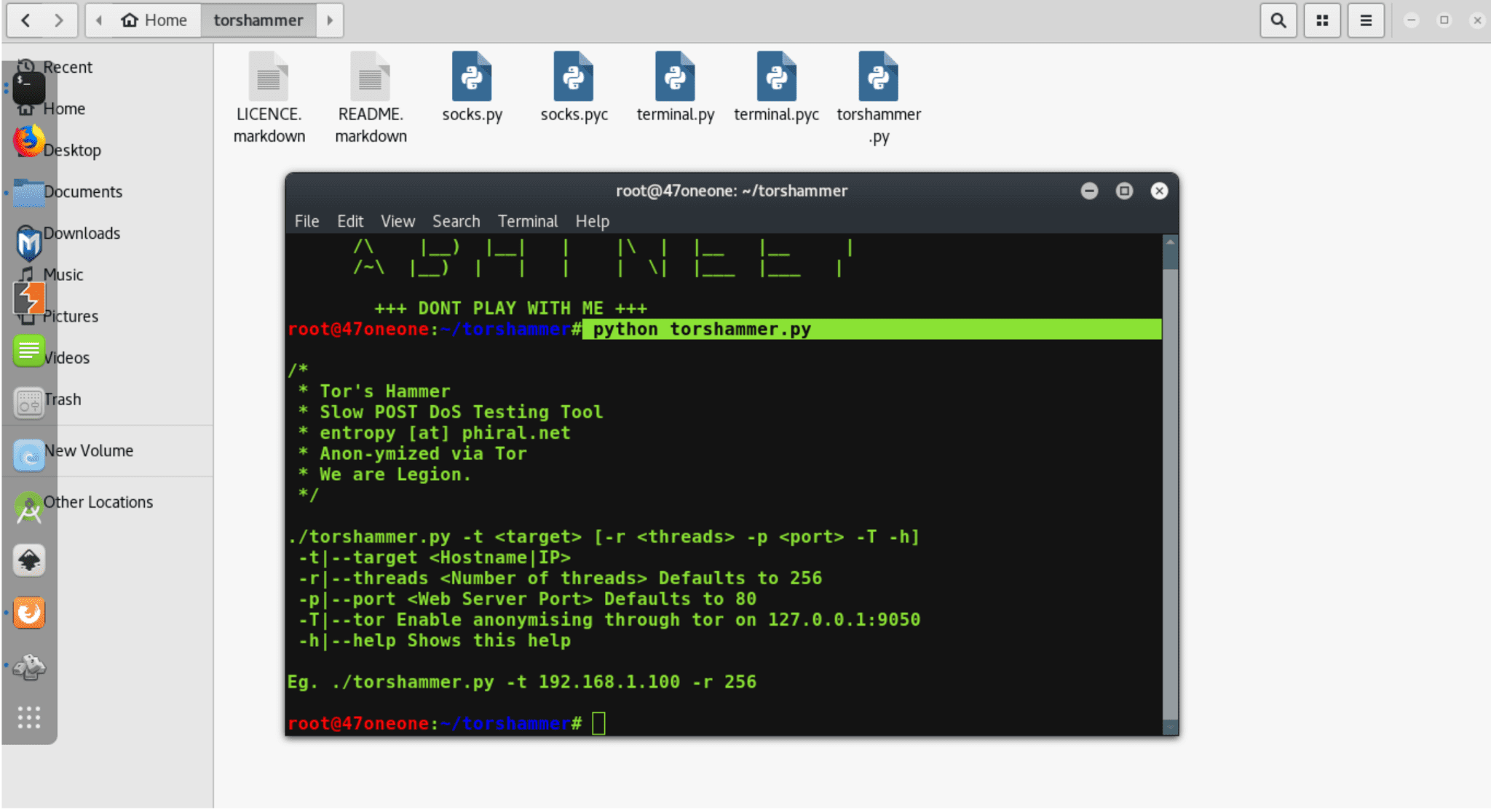This screenshot has width=1491, height=812.
Task: Open the terminal View menu
Action: coord(398,221)
